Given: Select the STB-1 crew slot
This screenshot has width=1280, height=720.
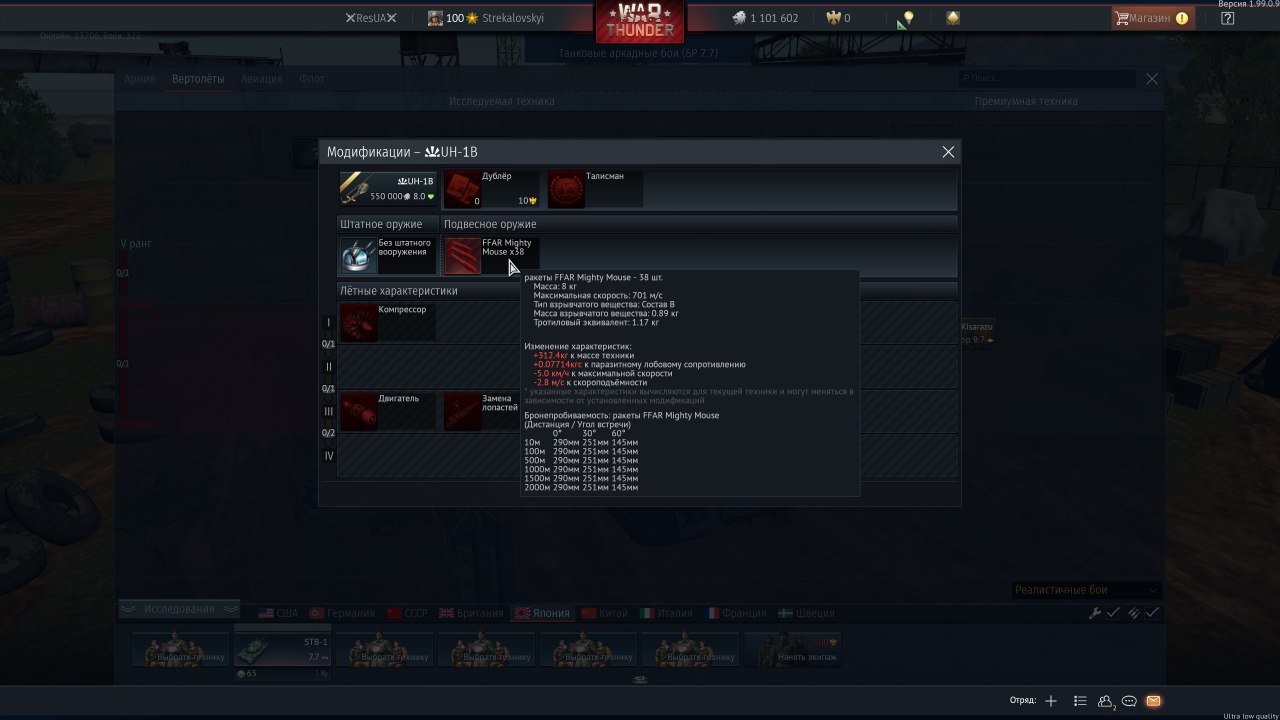Looking at the screenshot, I should tap(281, 649).
